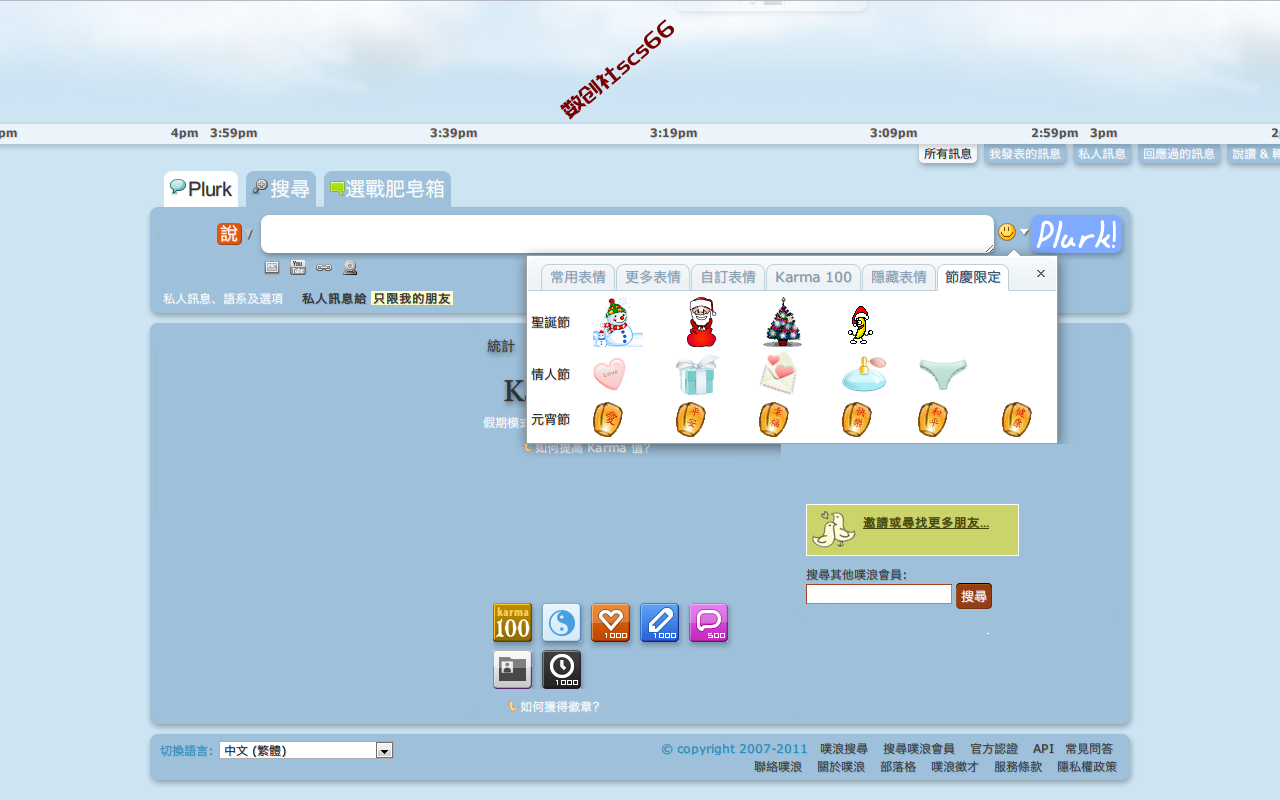Screen dimensions: 1280x800
Task: Insert the 快樂 sky lantern emoticon
Action: pyautogui.click(x=856, y=419)
